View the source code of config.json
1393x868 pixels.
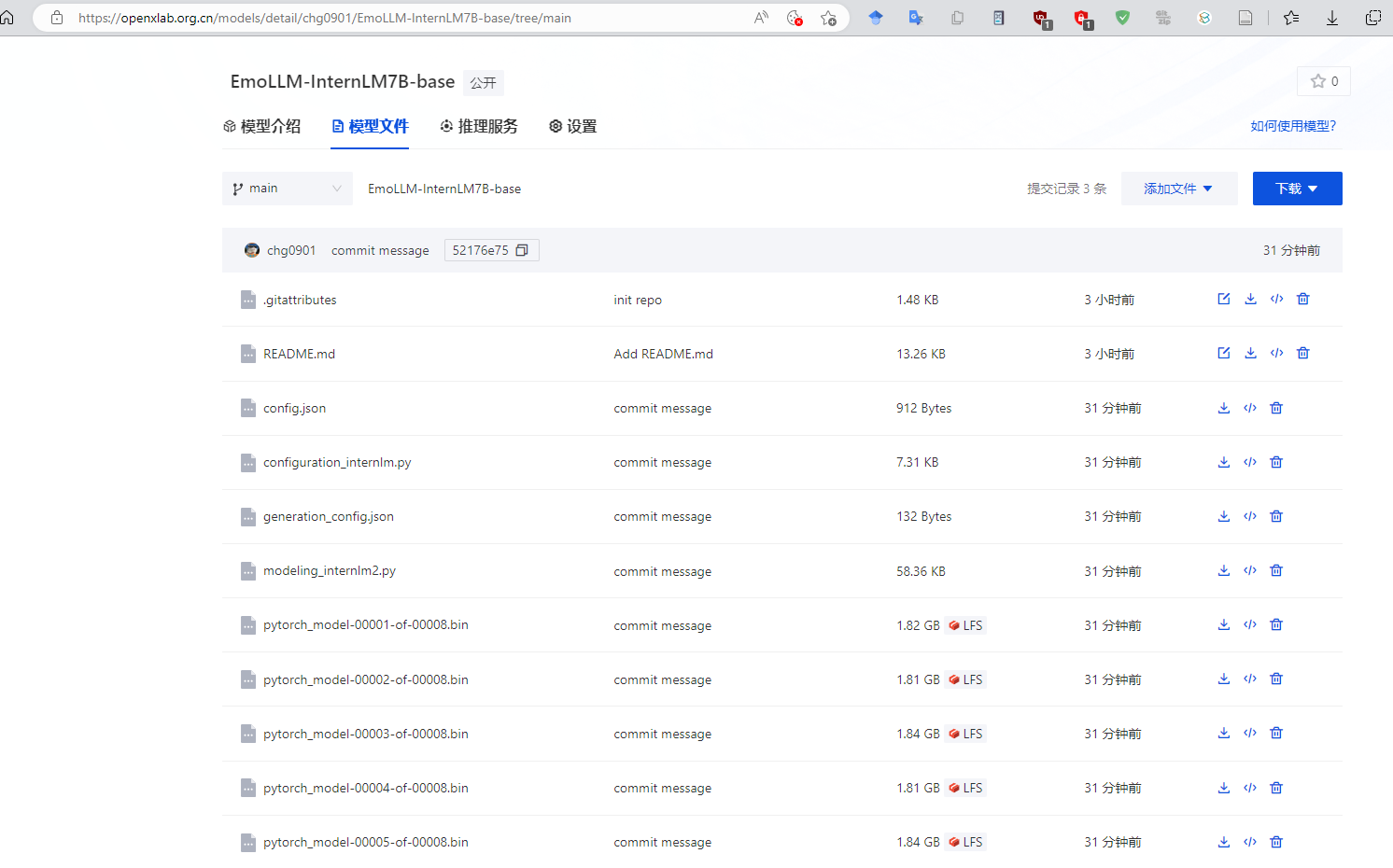[x=1250, y=408]
